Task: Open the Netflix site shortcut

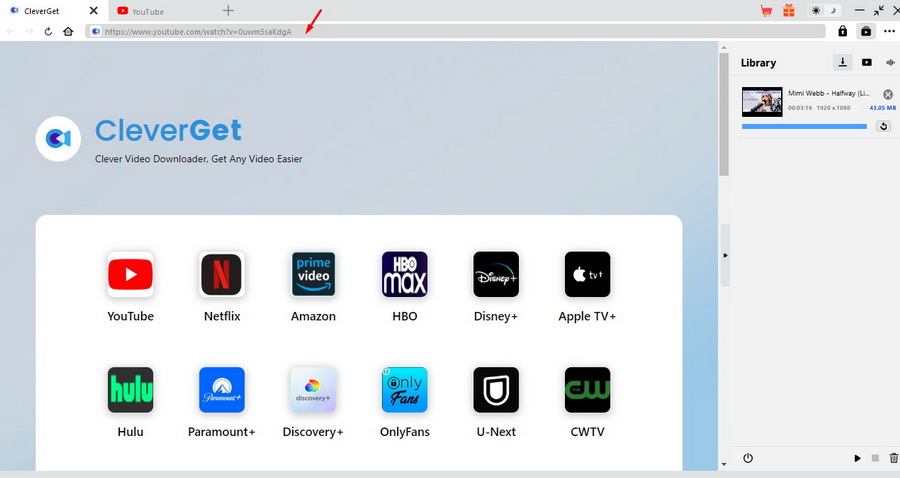Action: (x=222, y=274)
